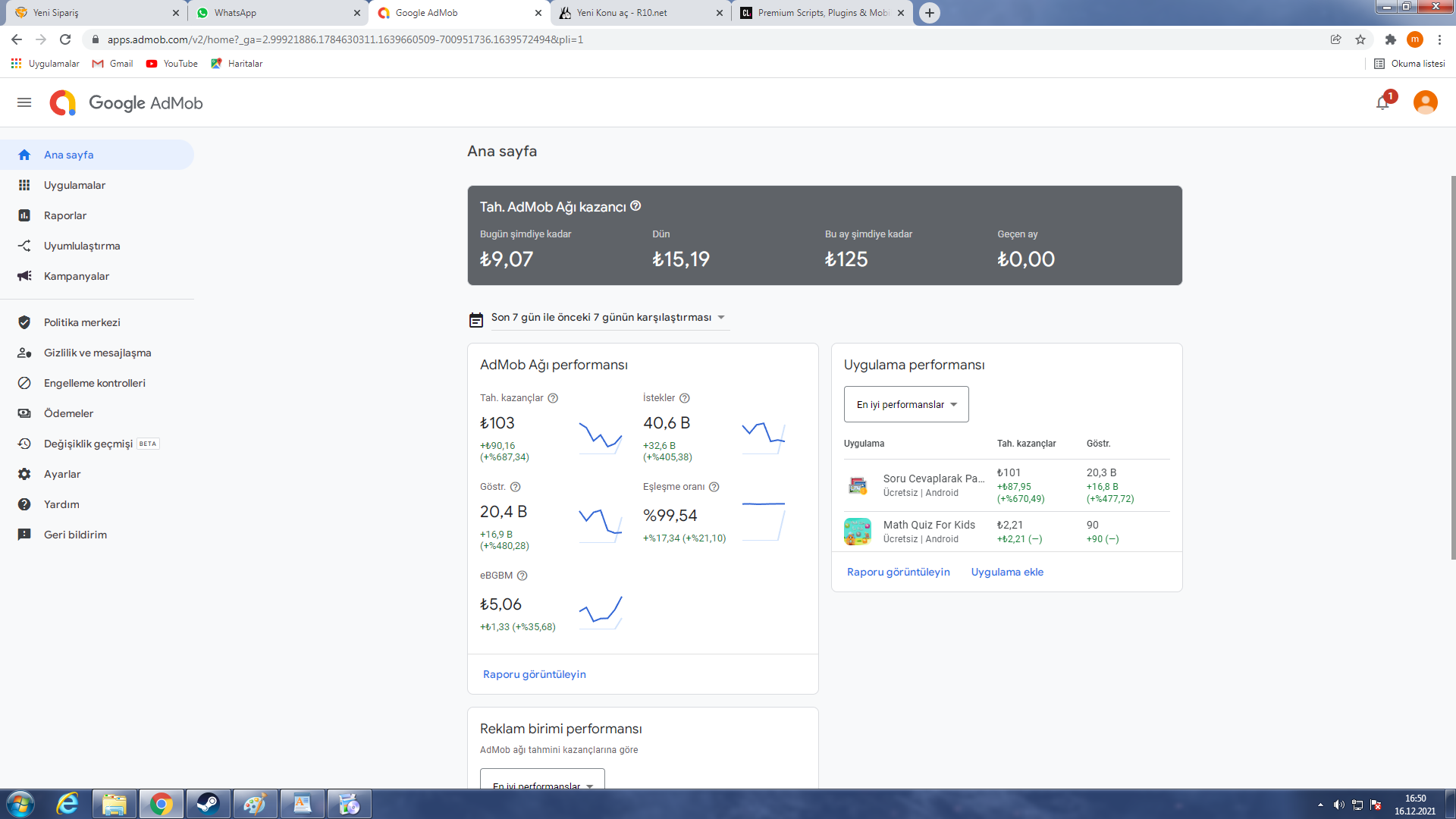Click the calendar icon beside date range
This screenshot has width=1456, height=819.
(x=476, y=320)
